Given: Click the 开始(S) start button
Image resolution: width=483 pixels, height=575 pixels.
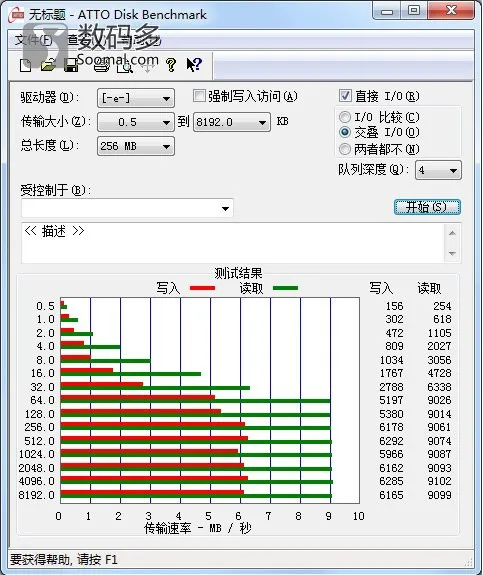Looking at the screenshot, I should [427, 207].
